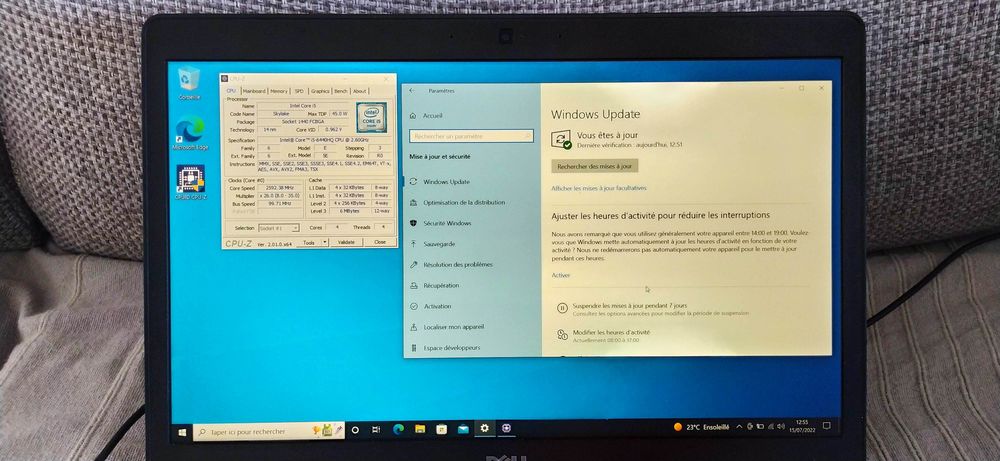Click the Windows Update heading in Settings
Viewport: 1000px width, 461px height.
click(596, 115)
